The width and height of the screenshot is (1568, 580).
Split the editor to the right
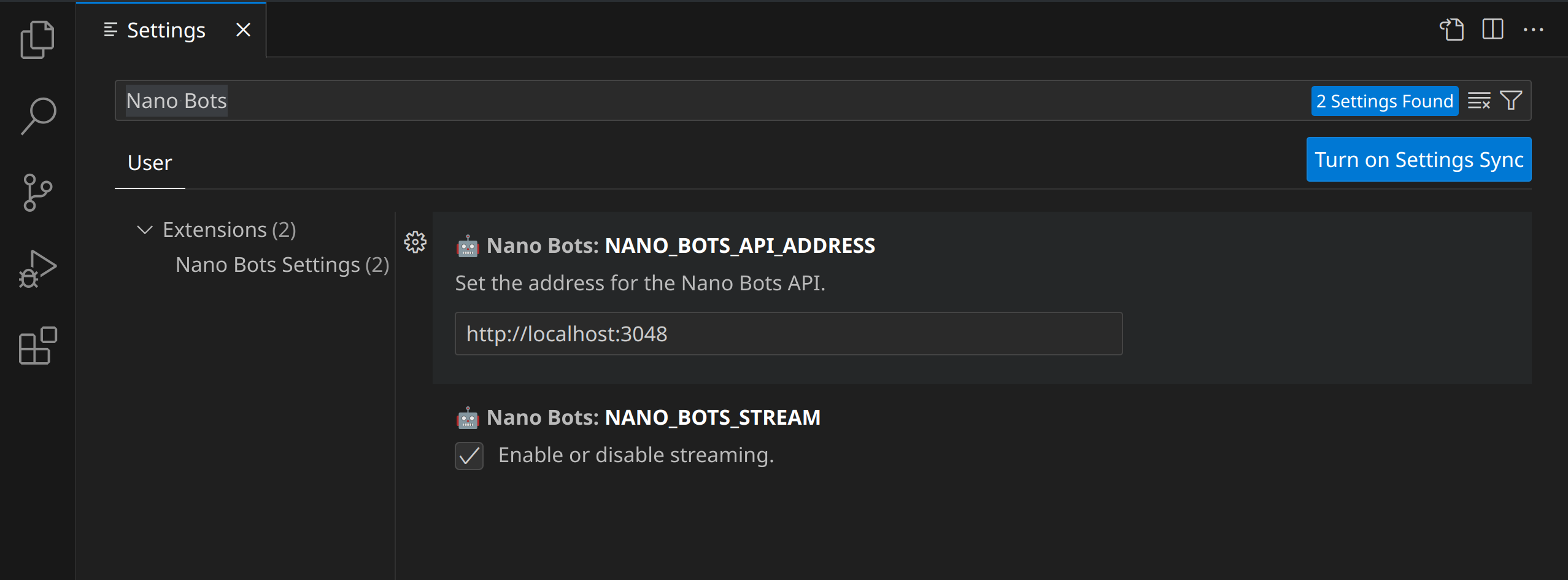1493,29
